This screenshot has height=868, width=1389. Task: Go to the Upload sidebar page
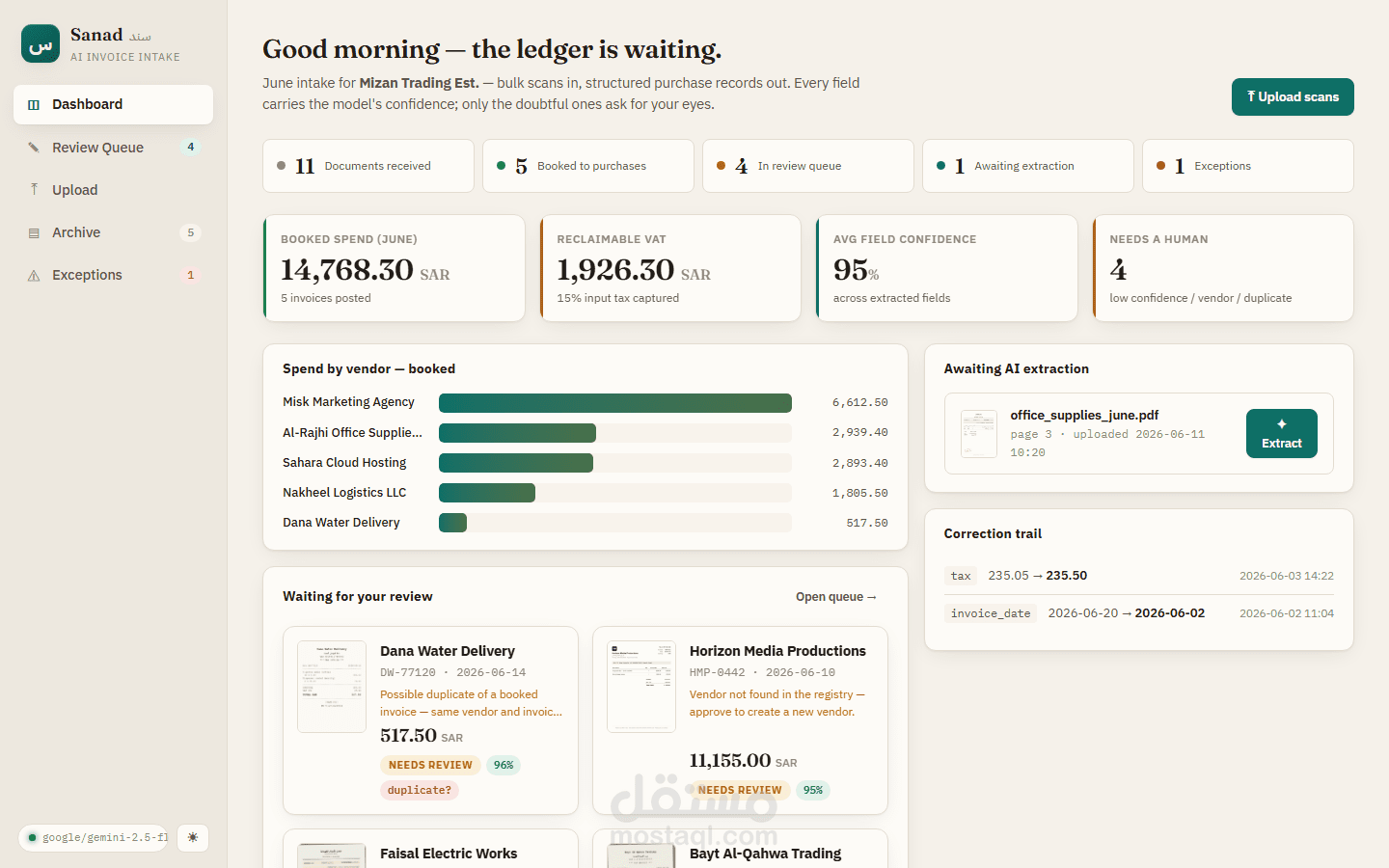[x=113, y=190]
